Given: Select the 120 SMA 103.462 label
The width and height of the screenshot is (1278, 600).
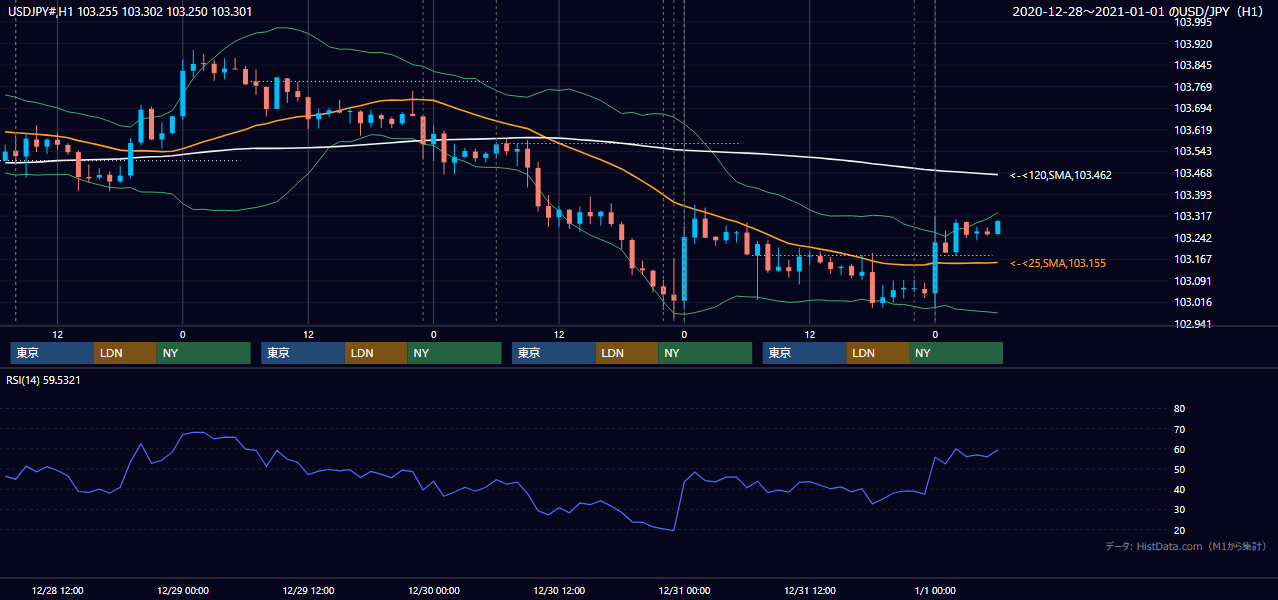Looking at the screenshot, I should pyautogui.click(x=1061, y=175).
